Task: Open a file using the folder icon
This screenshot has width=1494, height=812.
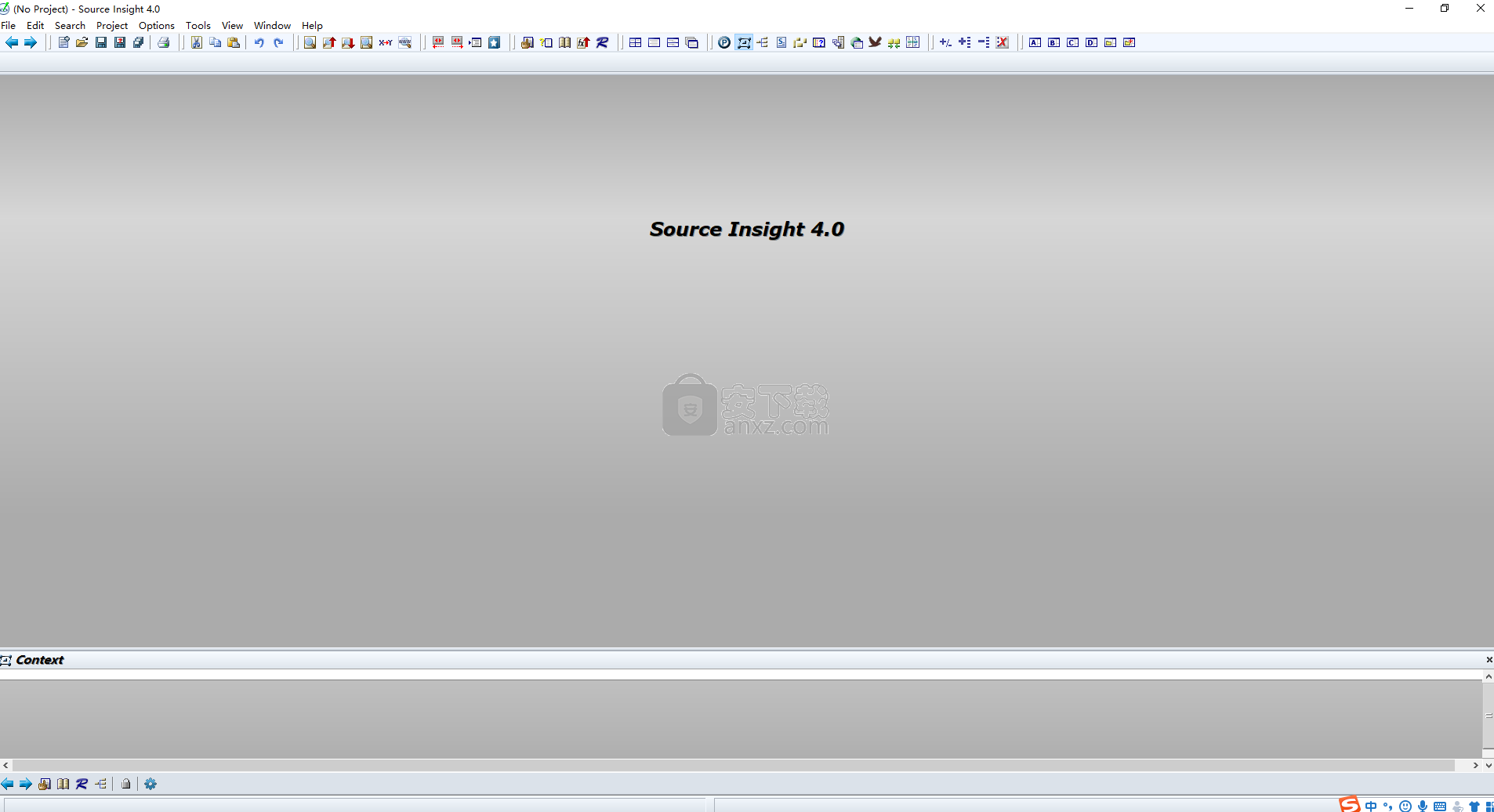Action: click(x=82, y=42)
